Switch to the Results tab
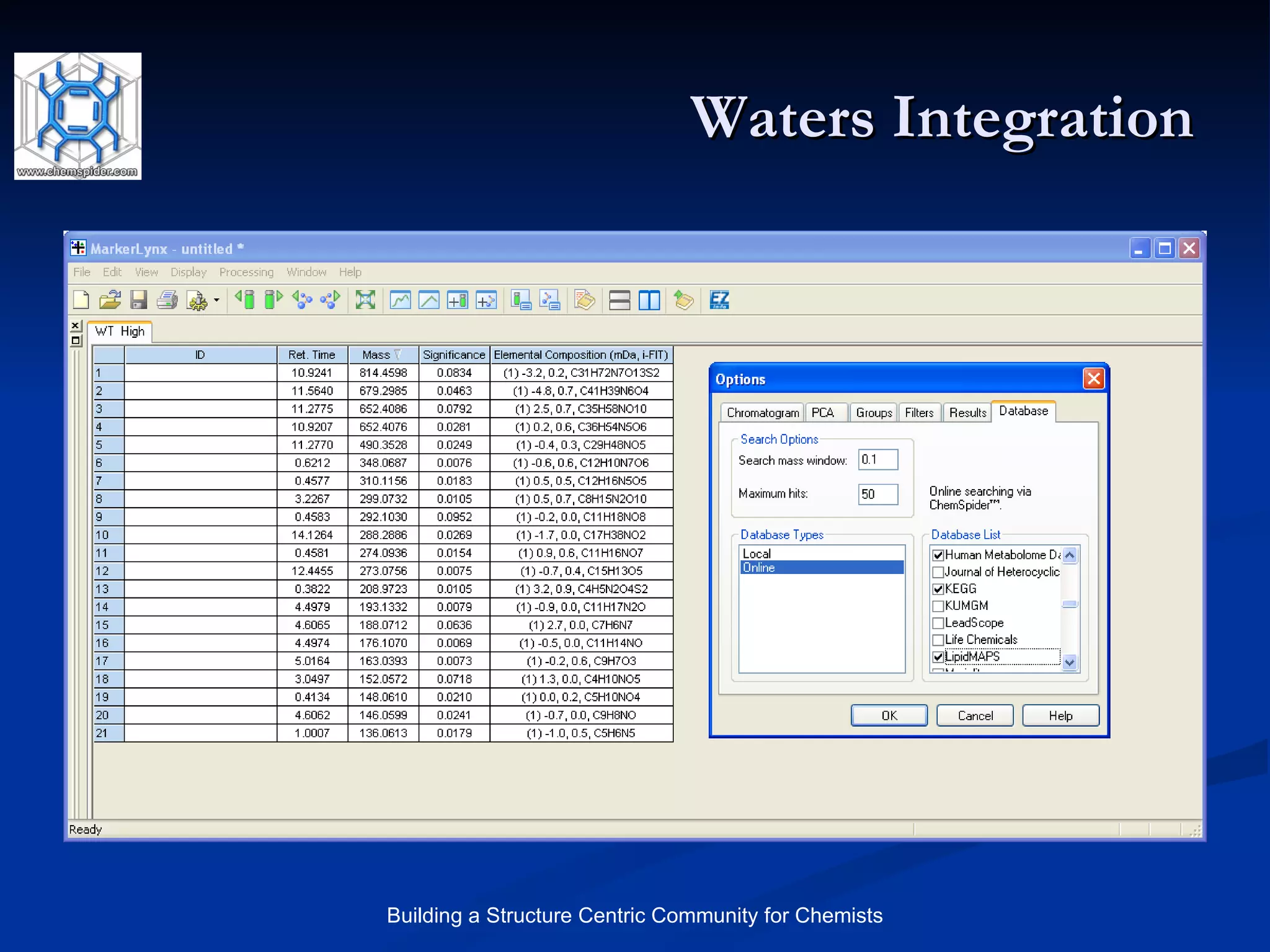The width and height of the screenshot is (1270, 952). [x=967, y=413]
